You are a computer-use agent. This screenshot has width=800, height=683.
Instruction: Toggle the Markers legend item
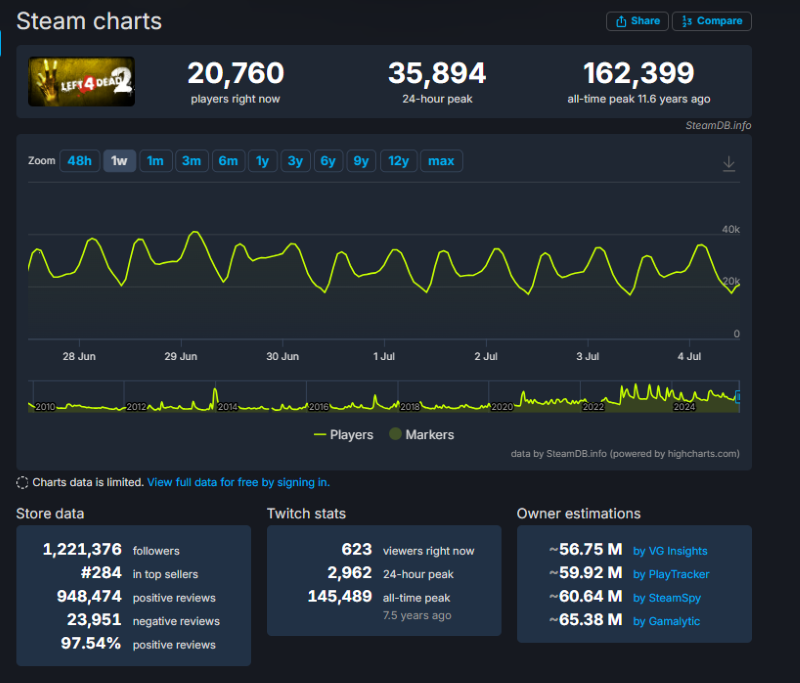point(421,435)
